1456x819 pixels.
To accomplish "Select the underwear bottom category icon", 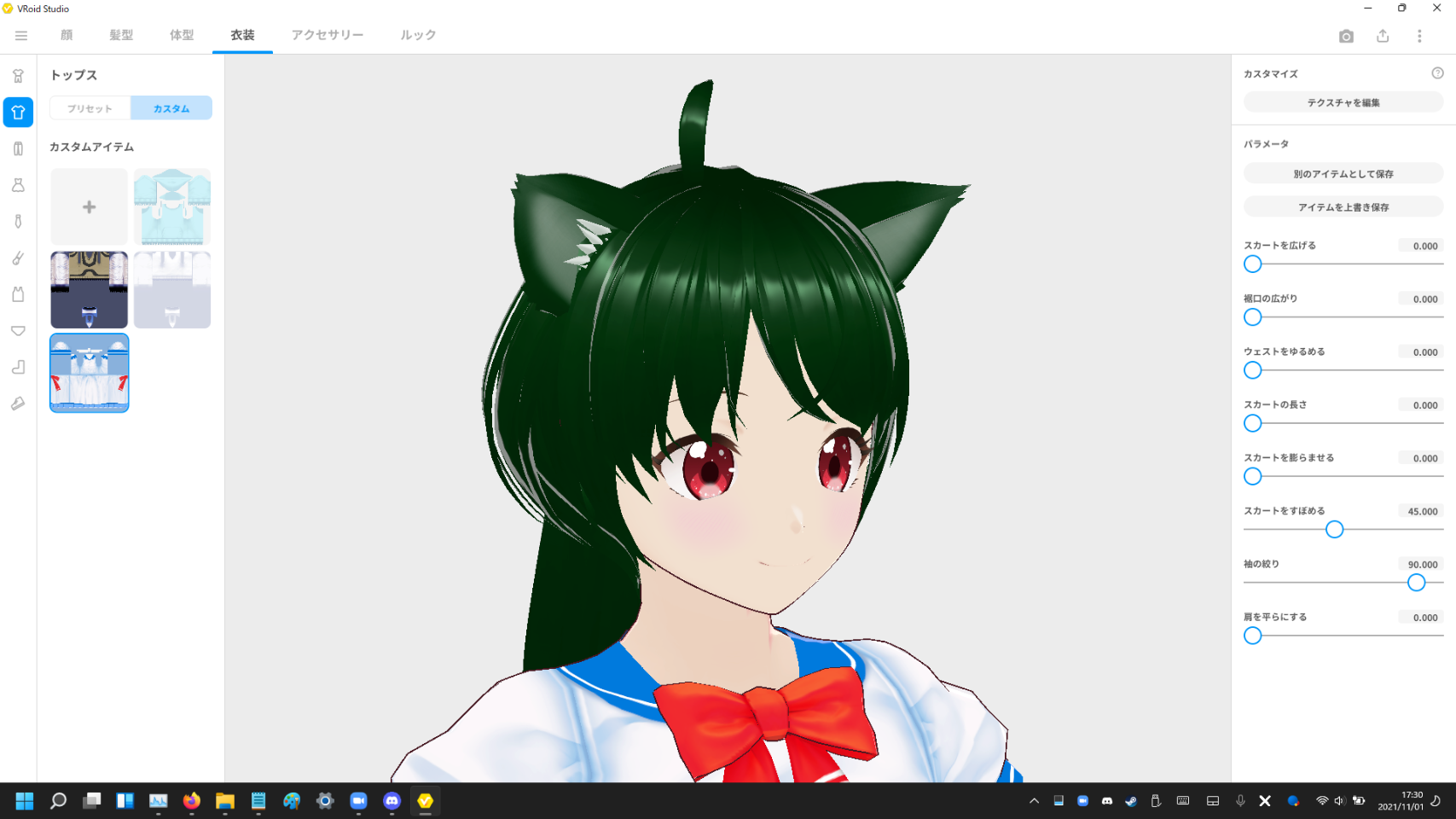I will coord(18,331).
